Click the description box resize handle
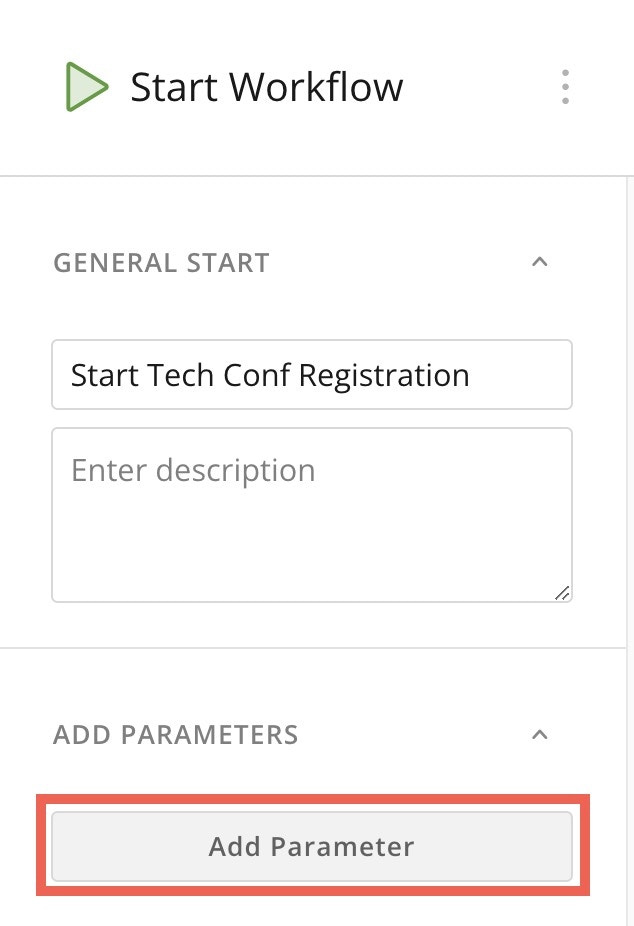The width and height of the screenshot is (634, 926). tap(562, 592)
